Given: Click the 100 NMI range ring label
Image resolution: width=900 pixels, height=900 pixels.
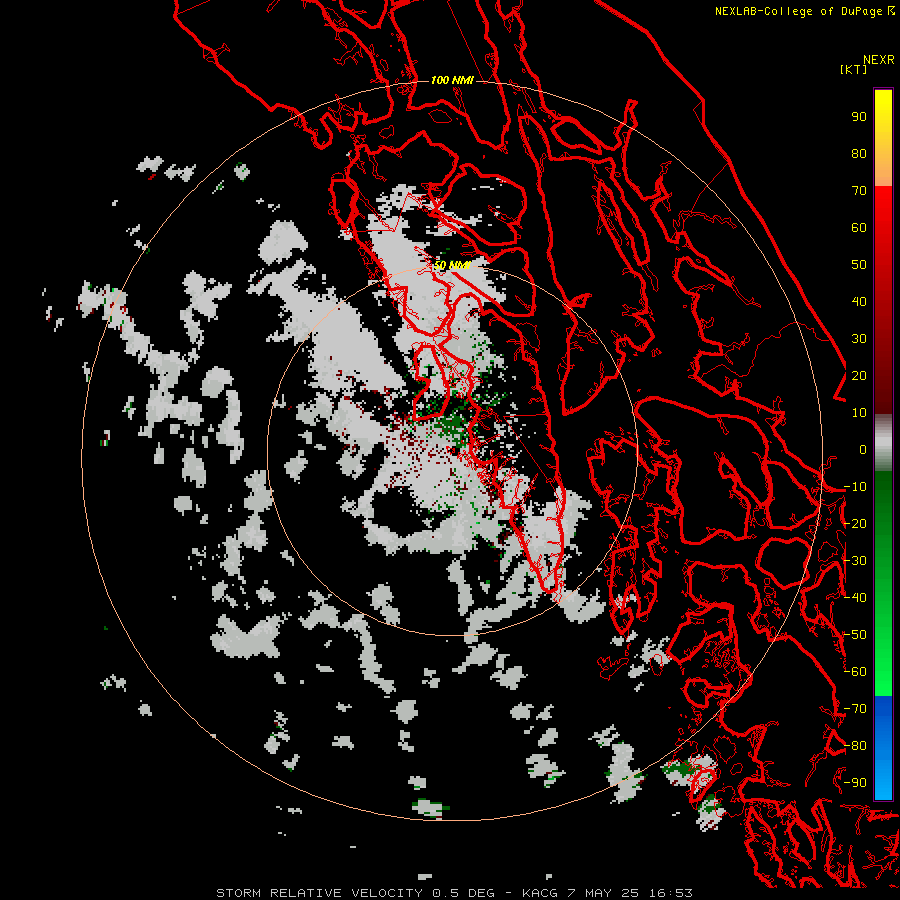Looking at the screenshot, I should point(452,80).
